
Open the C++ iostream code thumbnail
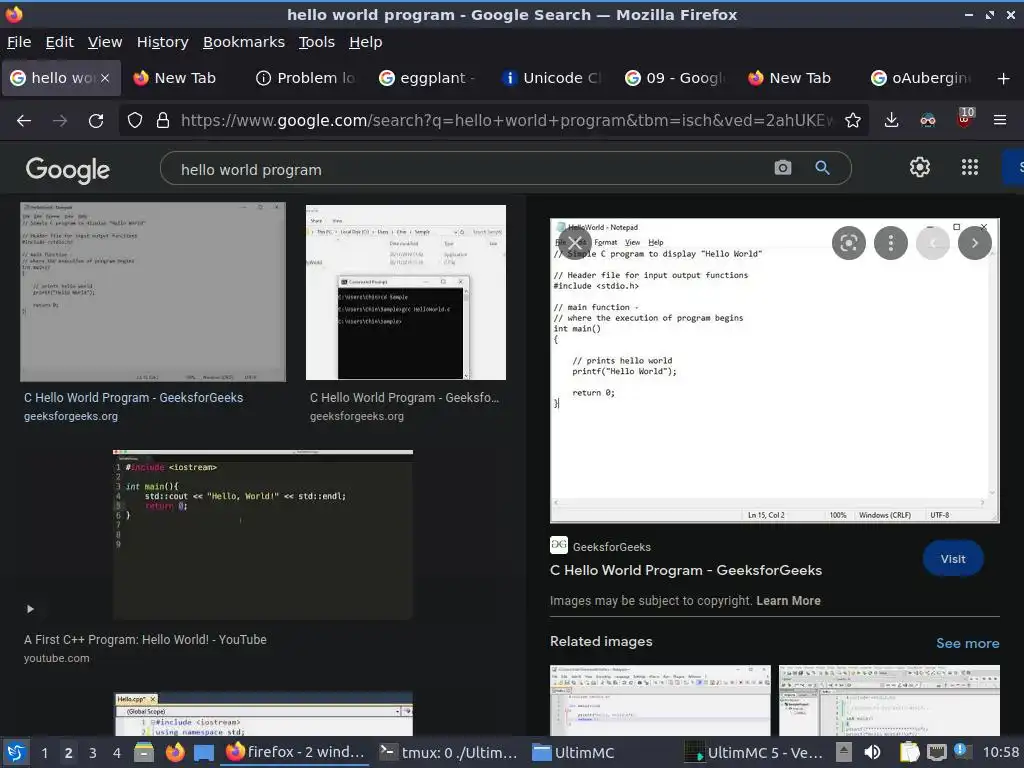coord(263,534)
